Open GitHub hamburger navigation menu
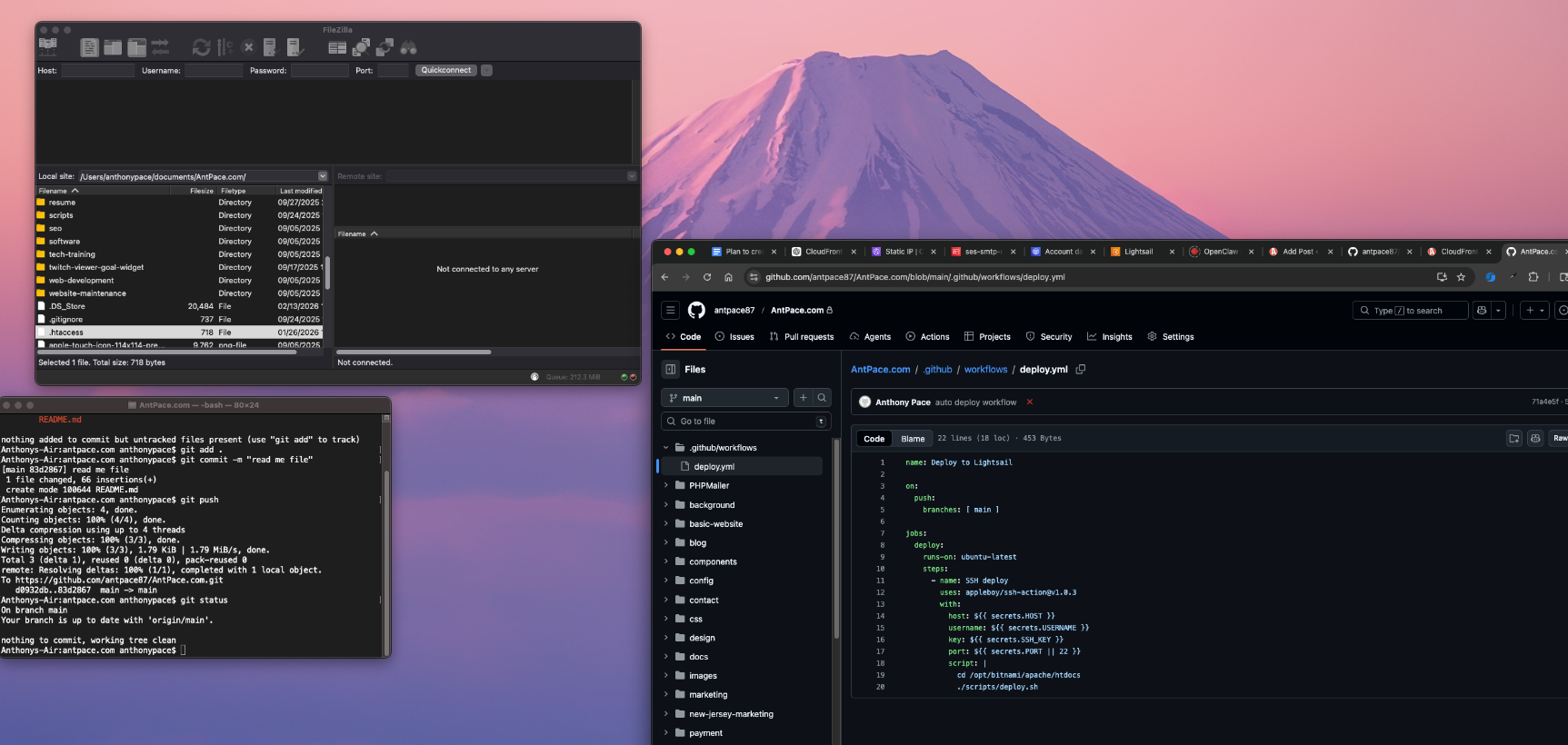1568x745 pixels. pyautogui.click(x=671, y=310)
